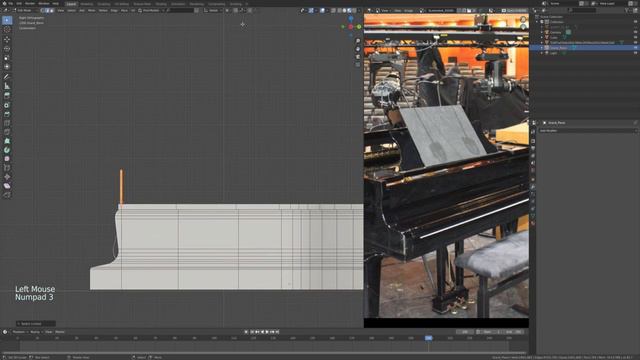640x360 pixels.
Task: Click the blue Z axis gizmo
Action: click(x=351, y=19)
